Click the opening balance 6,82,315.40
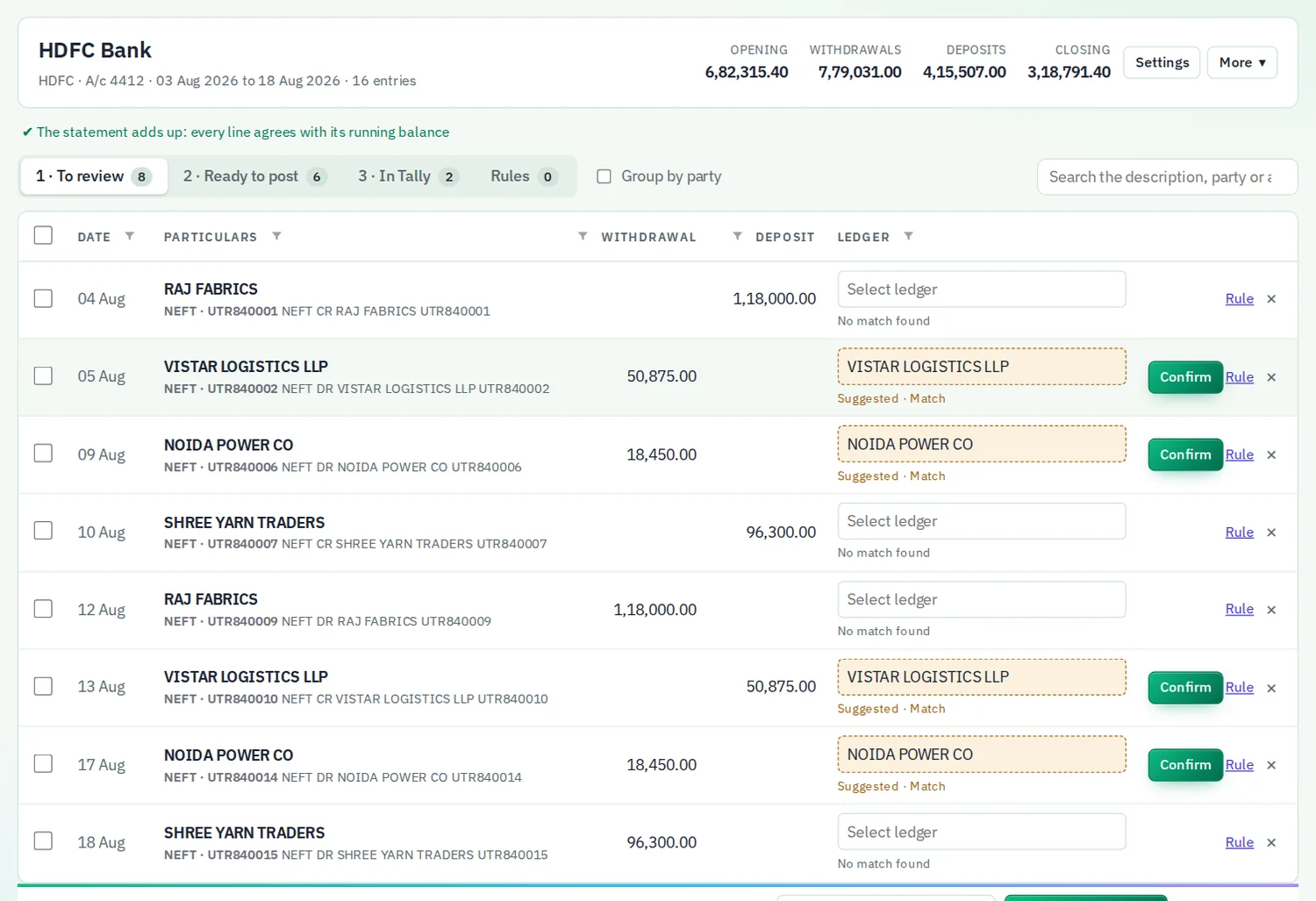The height and width of the screenshot is (901, 1316). coord(747,72)
